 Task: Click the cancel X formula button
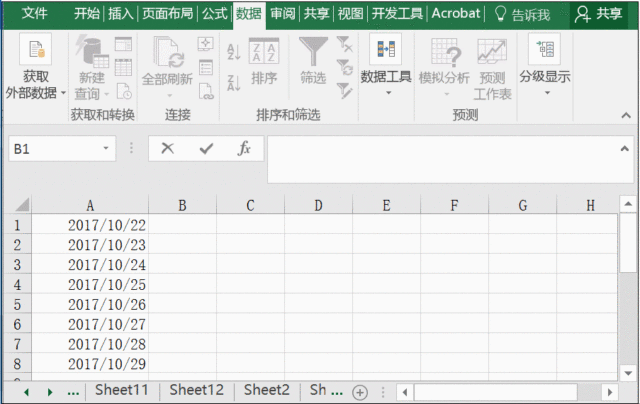point(167,148)
